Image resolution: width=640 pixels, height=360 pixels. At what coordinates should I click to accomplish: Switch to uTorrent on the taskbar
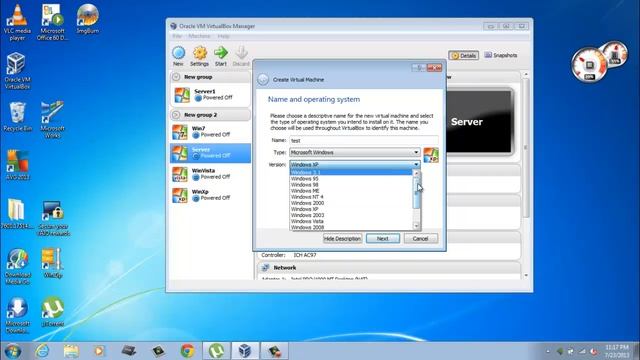[x=216, y=351]
